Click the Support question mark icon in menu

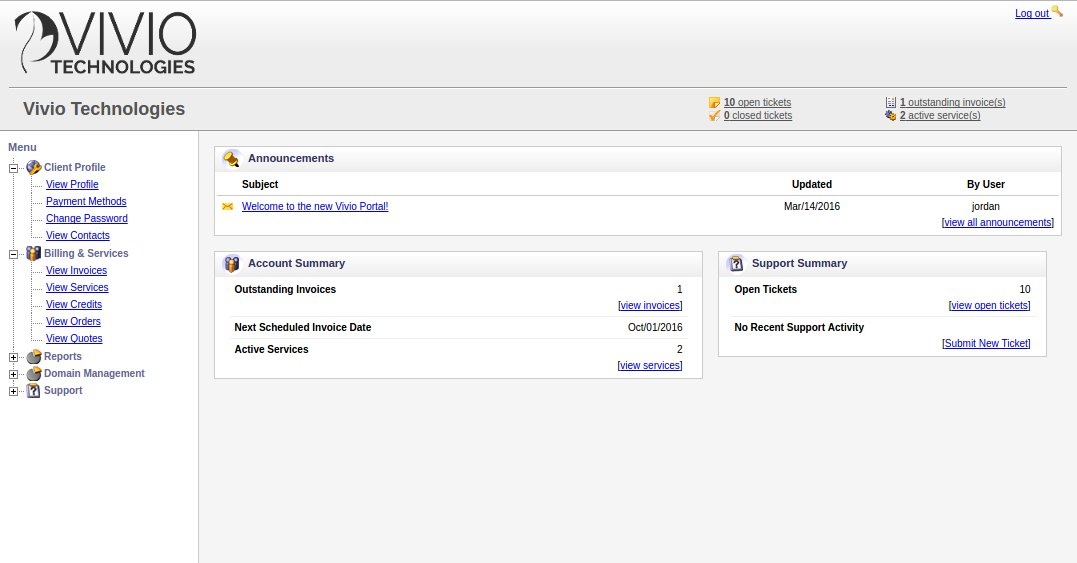pos(34,391)
